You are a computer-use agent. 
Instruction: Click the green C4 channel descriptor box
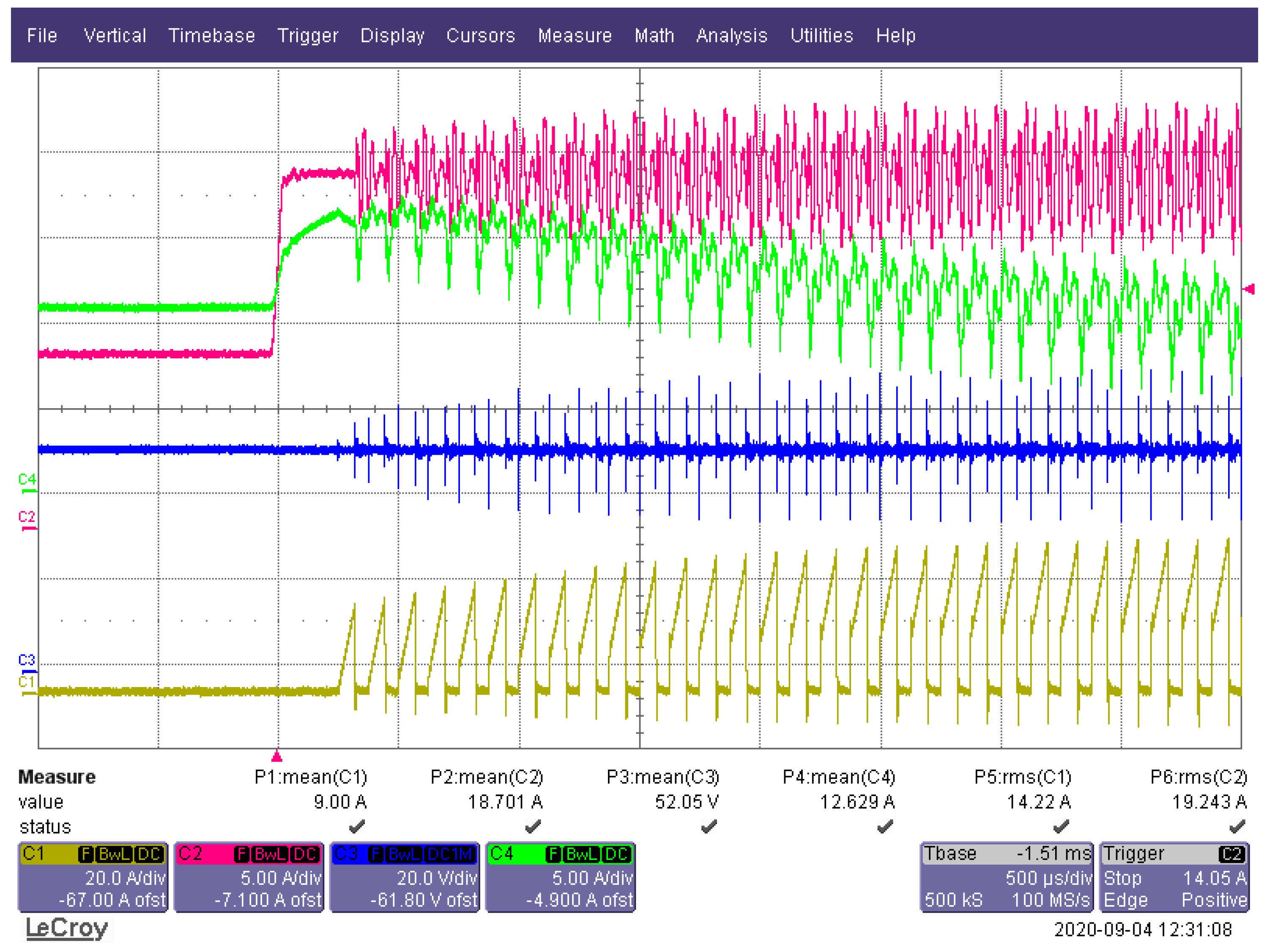560,876
